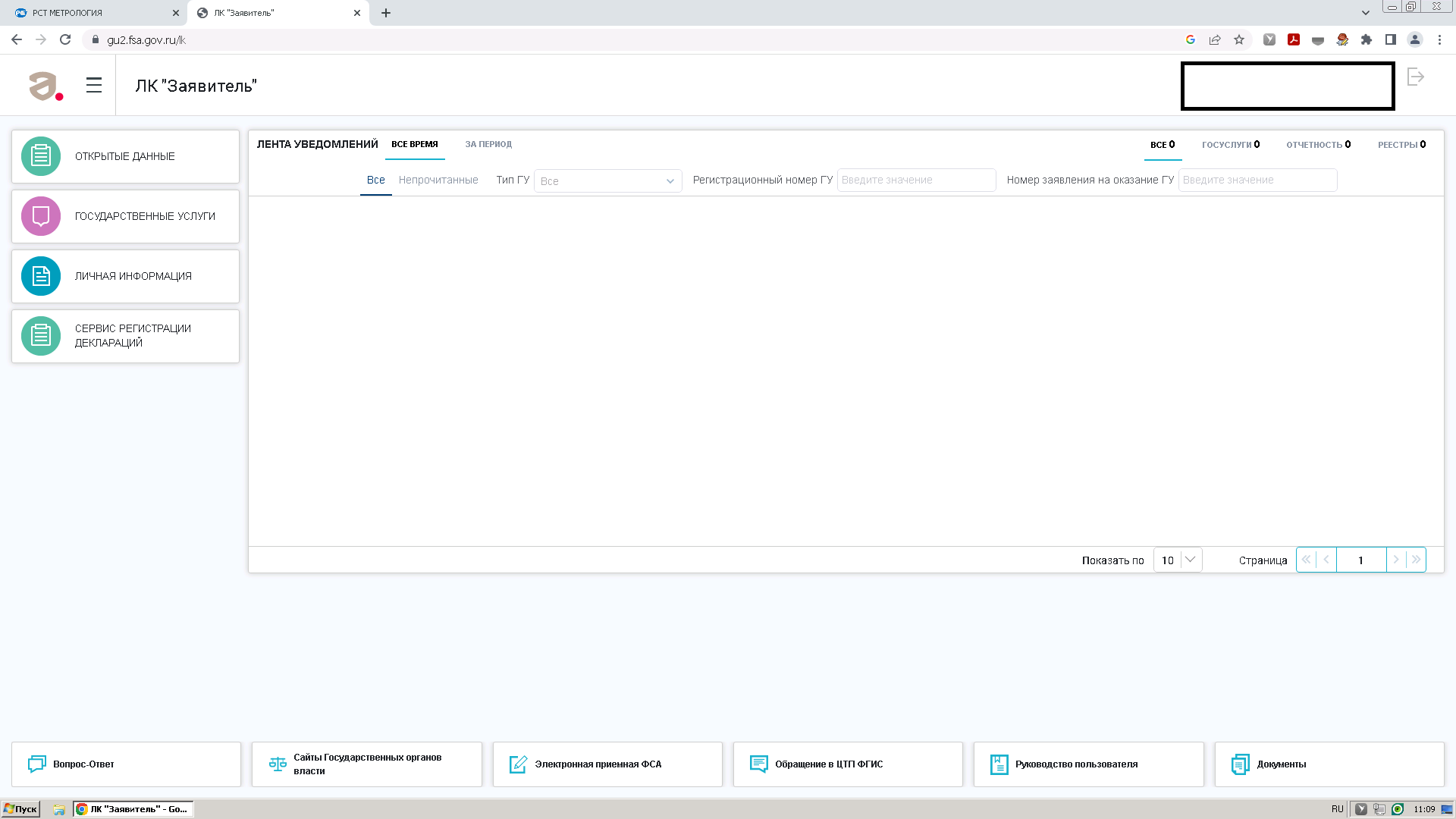
Task: Click the Открытые данные clipboard icon
Action: (41, 156)
